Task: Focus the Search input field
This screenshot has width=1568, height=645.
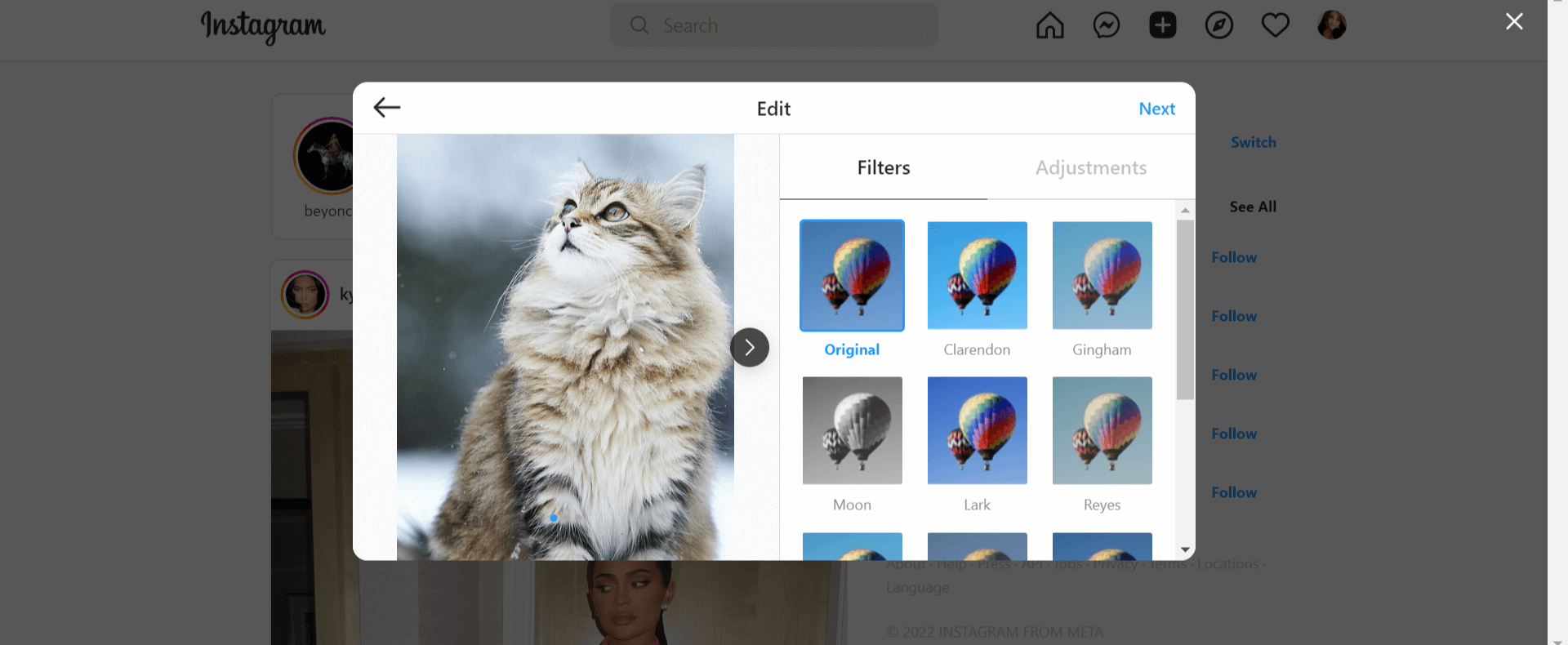Action: tap(774, 25)
